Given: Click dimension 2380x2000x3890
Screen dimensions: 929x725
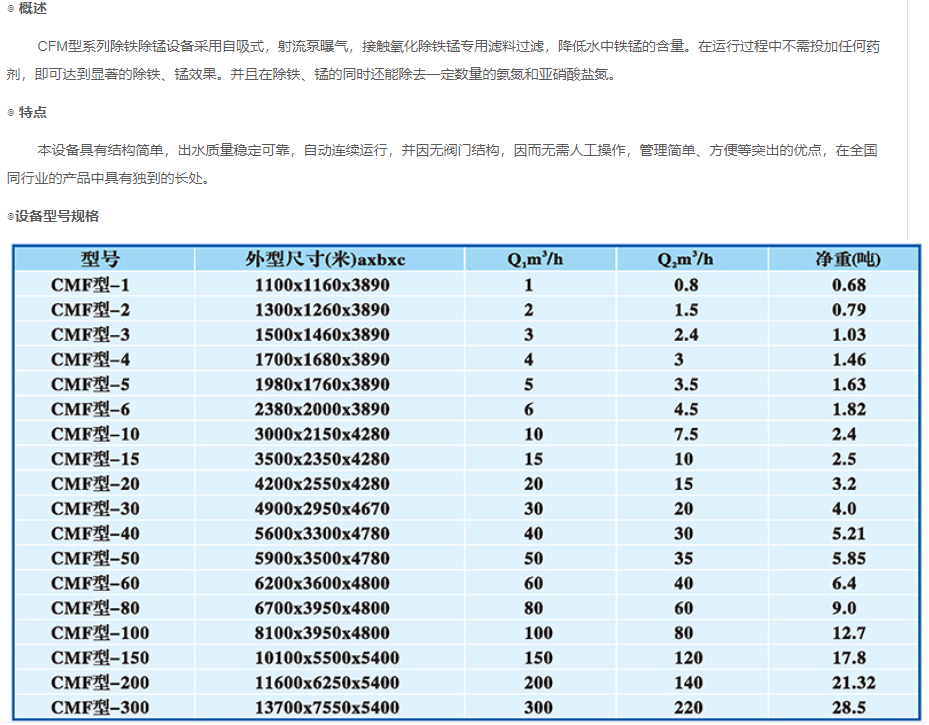Looking at the screenshot, I should (x=322, y=409).
